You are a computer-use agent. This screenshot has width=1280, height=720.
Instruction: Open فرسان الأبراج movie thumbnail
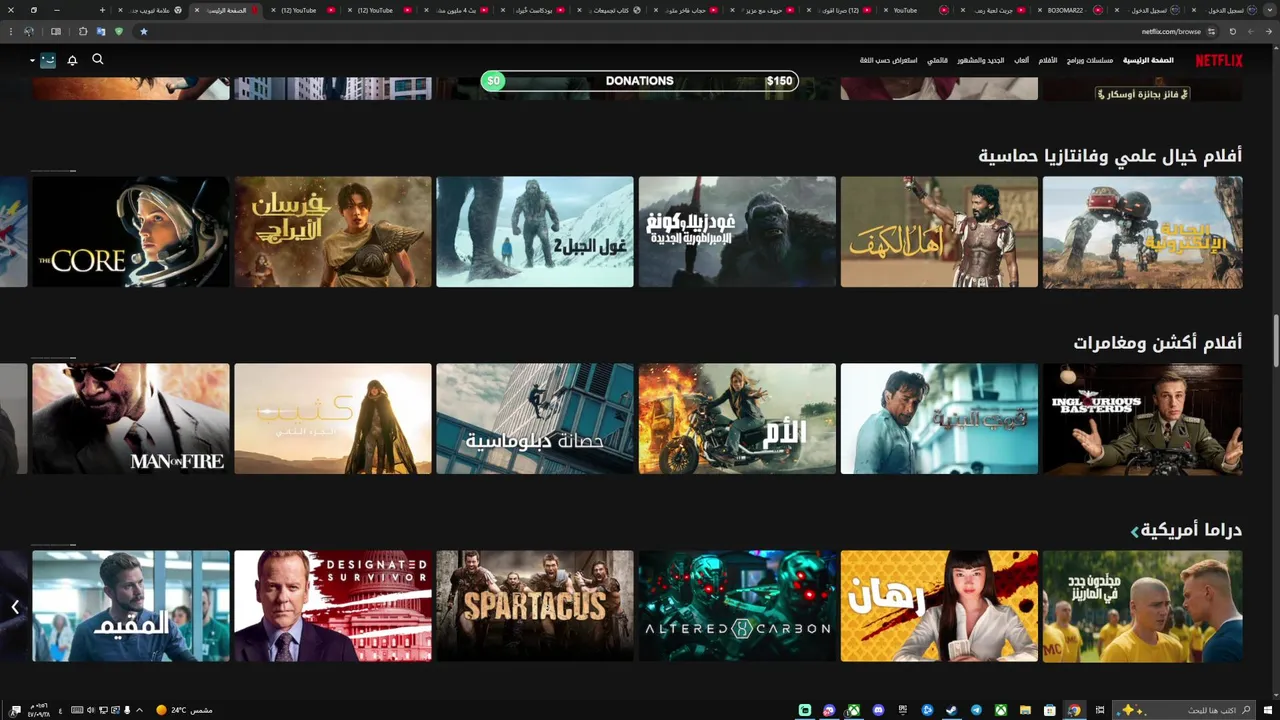coord(333,232)
